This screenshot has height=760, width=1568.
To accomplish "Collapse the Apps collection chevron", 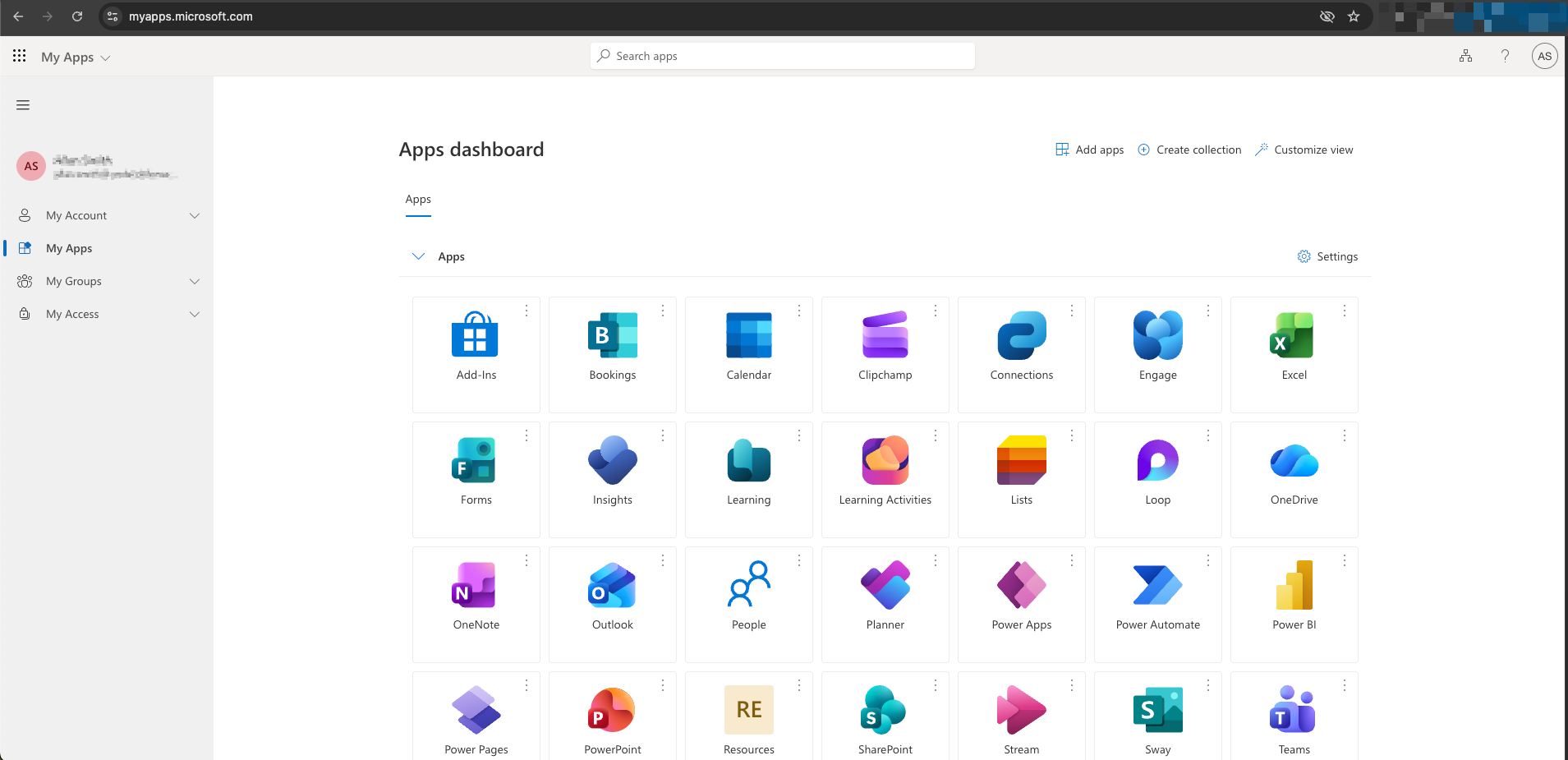I will pyautogui.click(x=418, y=256).
